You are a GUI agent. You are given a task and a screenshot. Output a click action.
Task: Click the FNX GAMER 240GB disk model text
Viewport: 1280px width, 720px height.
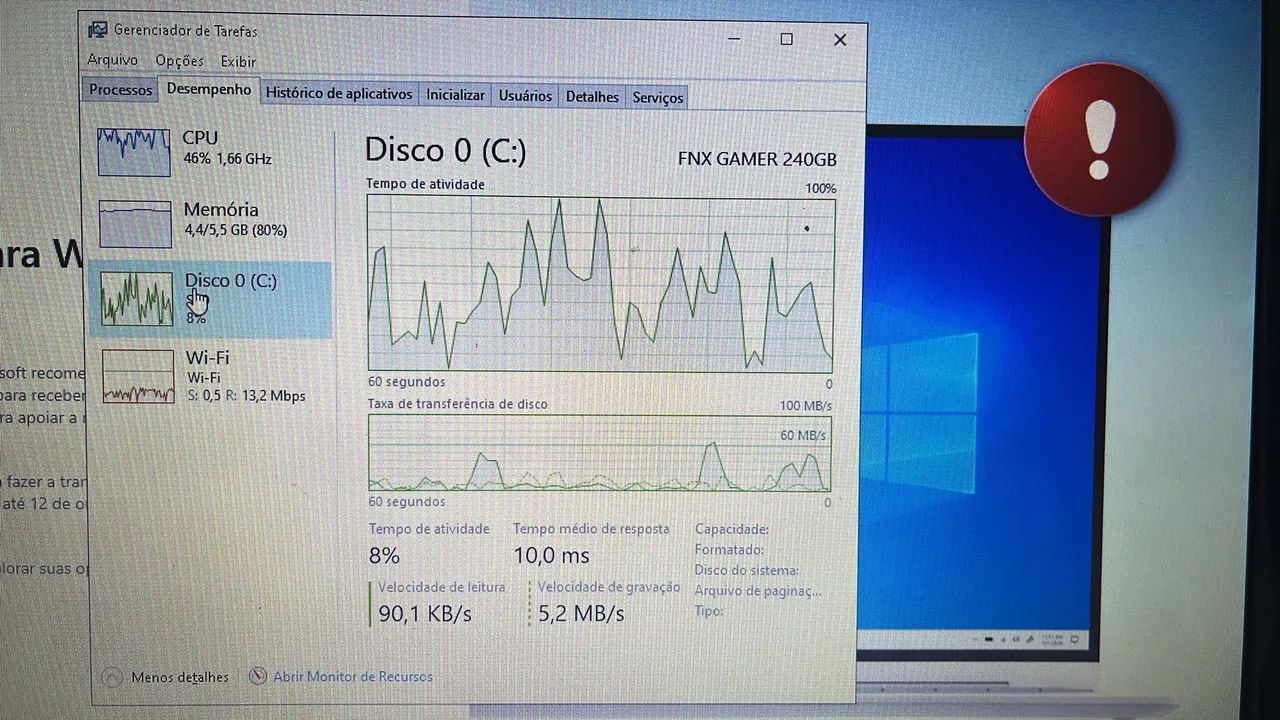coord(757,159)
